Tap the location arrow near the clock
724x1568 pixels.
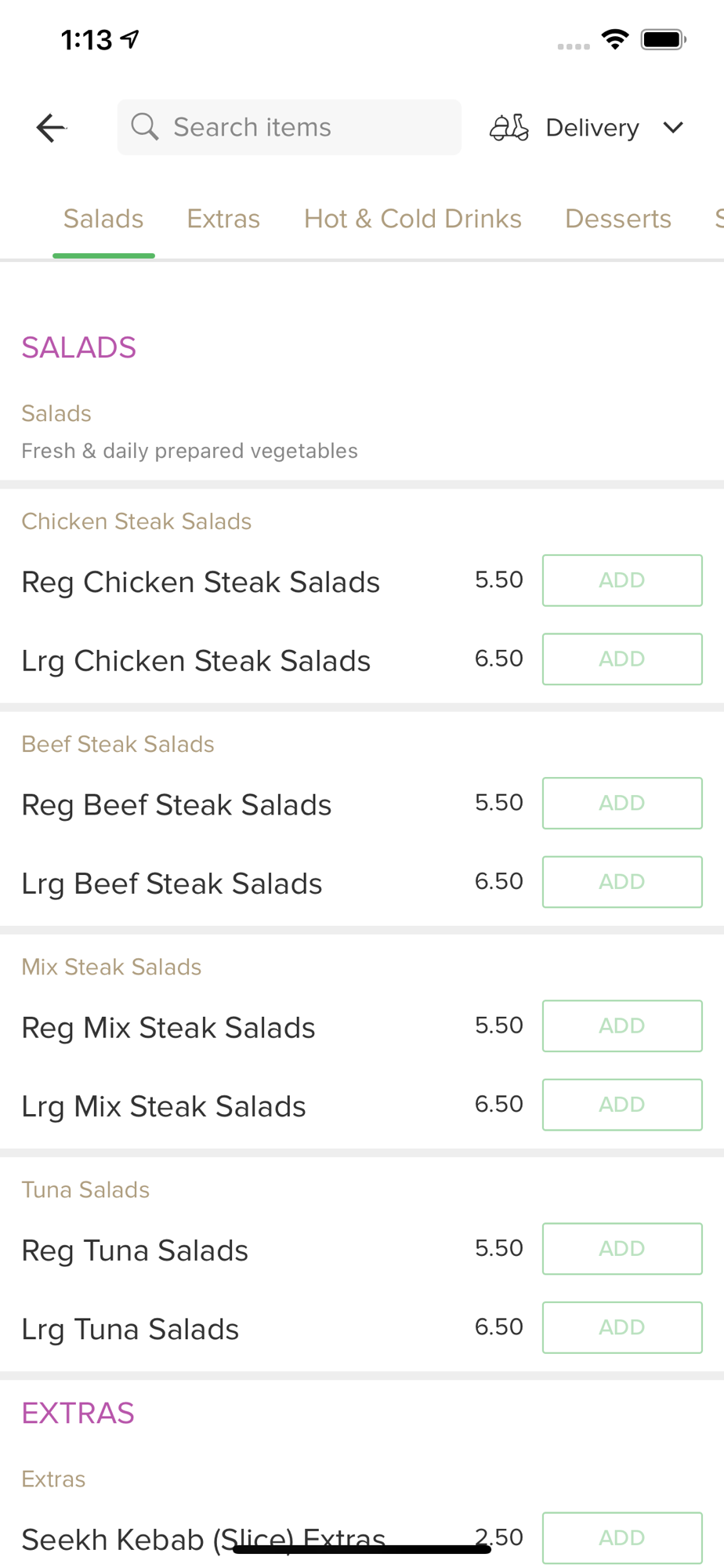[x=130, y=38]
